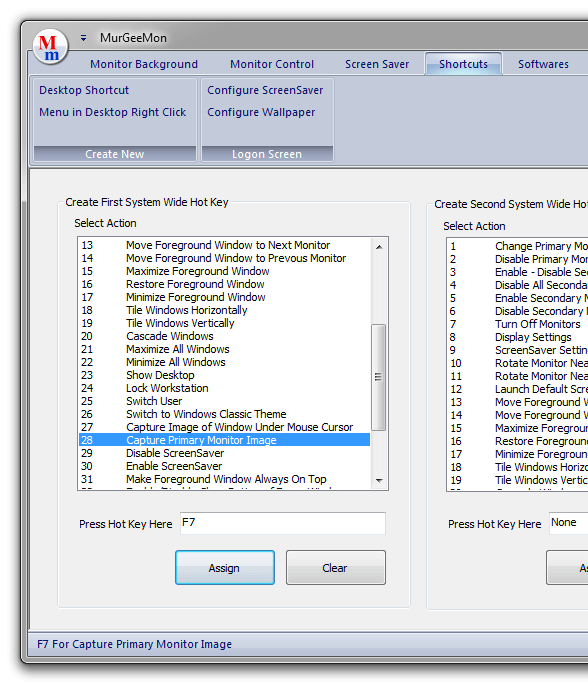Screen dimensions: 588x684
Task: Select Switch User action
Action: (225, 401)
